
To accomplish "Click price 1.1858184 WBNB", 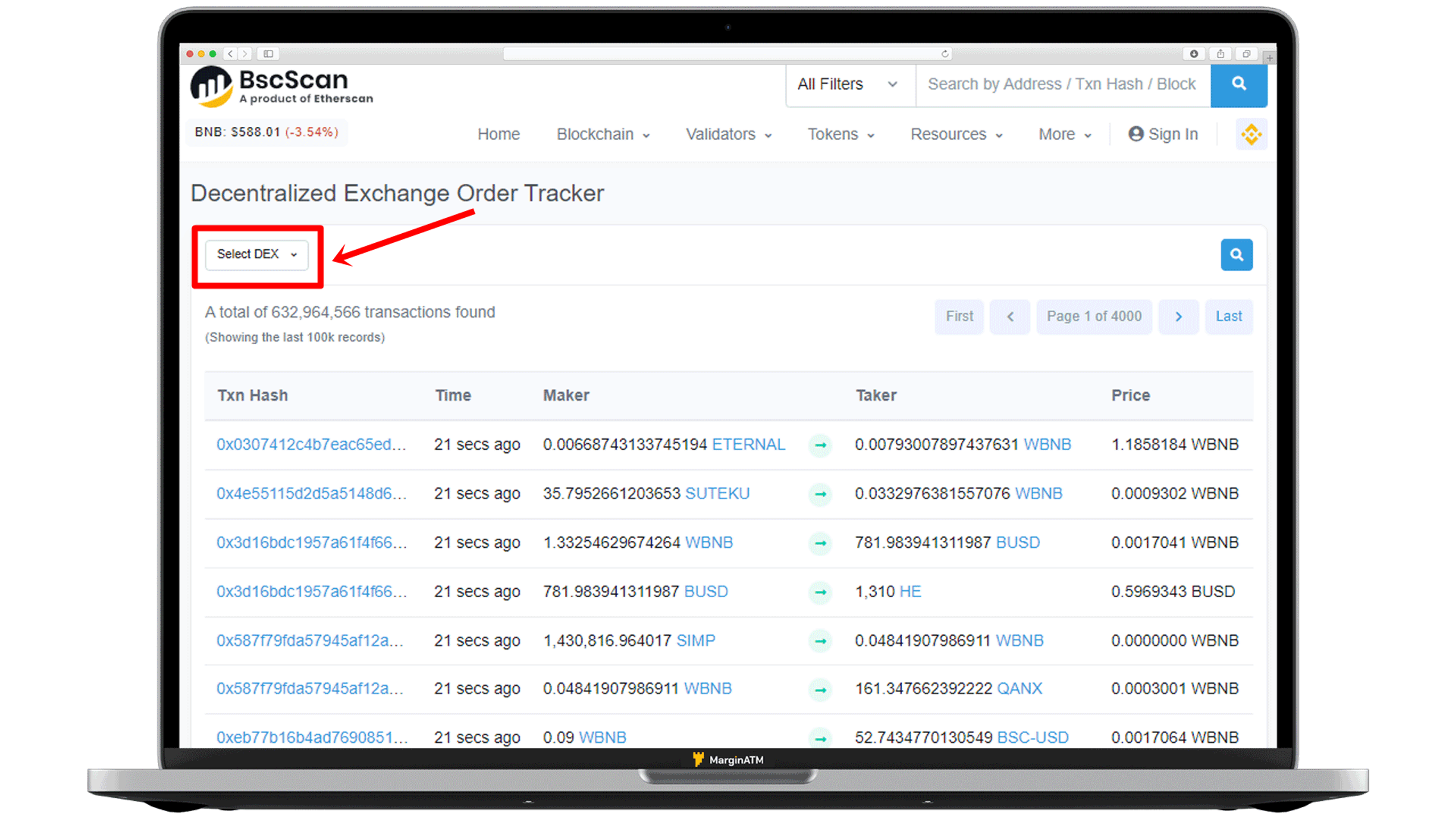I will pyautogui.click(x=1174, y=444).
